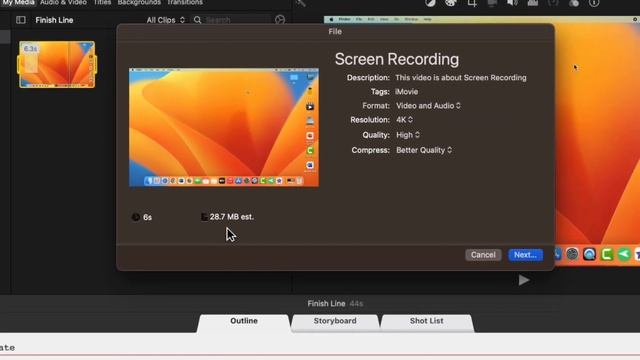640x360 pixels.
Task: Open the All Clips filter dropdown
Action: click(166, 20)
